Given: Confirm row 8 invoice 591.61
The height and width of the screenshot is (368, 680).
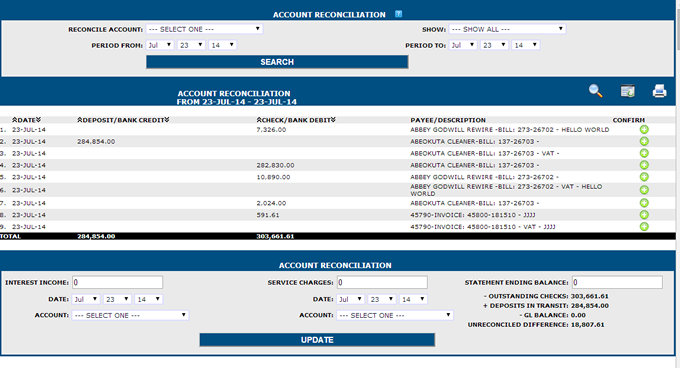Looking at the screenshot, I should pyautogui.click(x=644, y=215).
